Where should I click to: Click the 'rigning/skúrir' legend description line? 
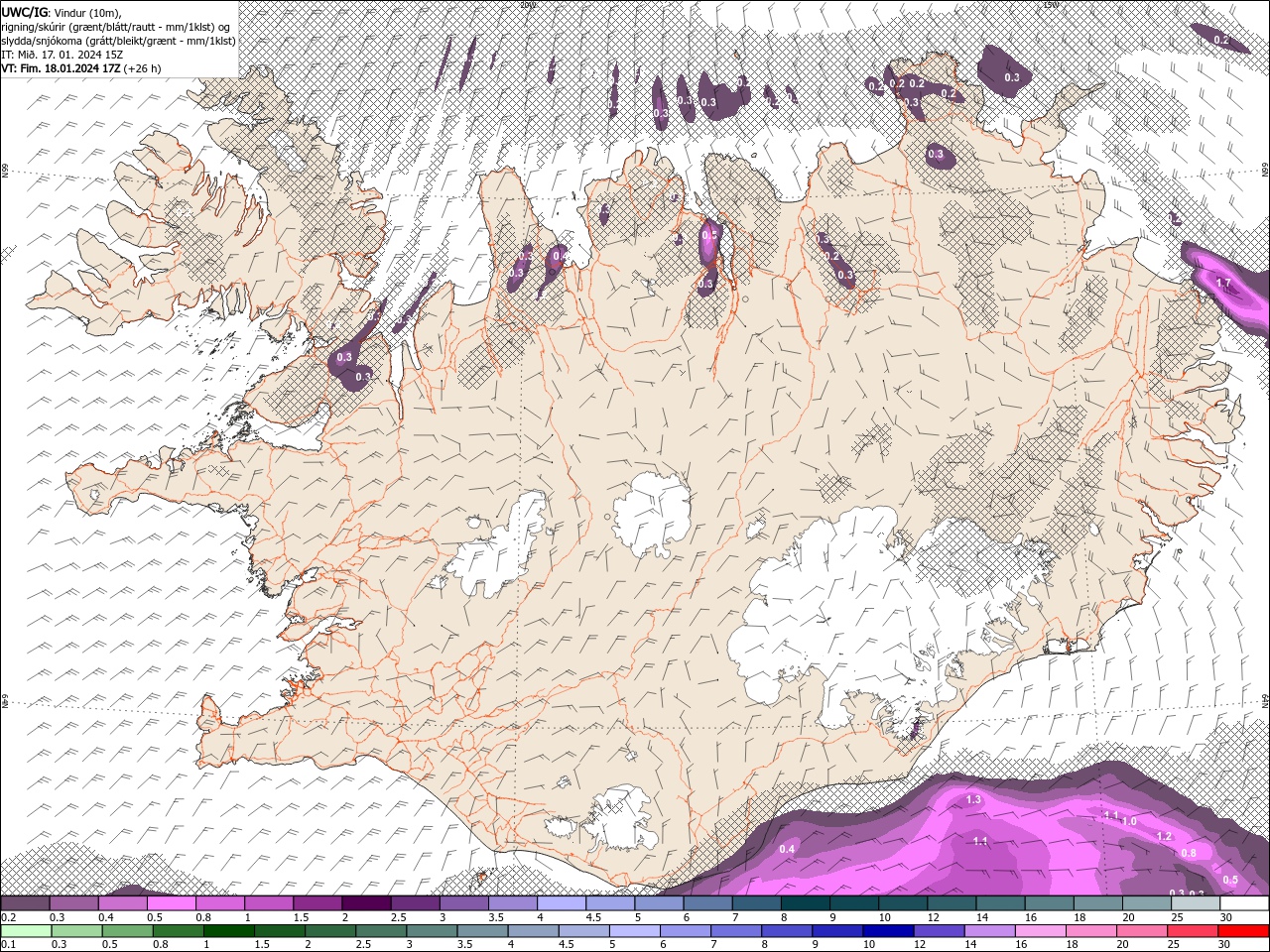pyautogui.click(x=116, y=26)
